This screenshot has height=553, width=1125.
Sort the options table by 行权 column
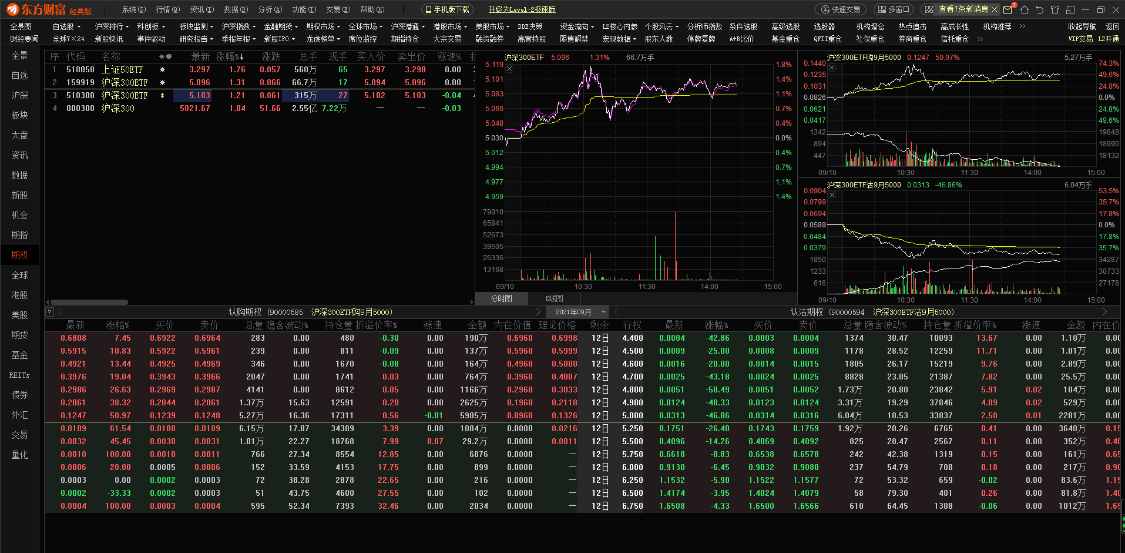(x=632, y=325)
